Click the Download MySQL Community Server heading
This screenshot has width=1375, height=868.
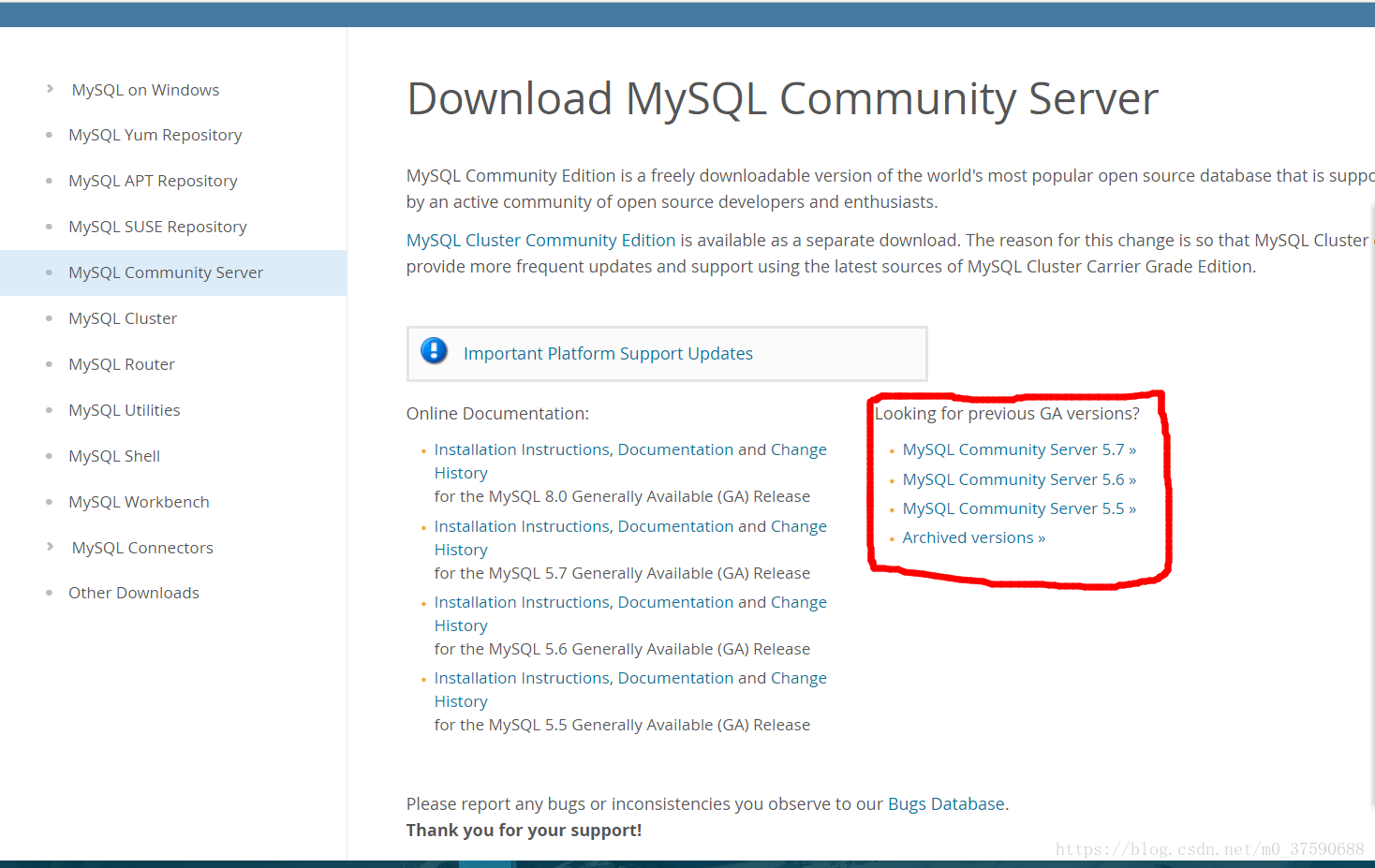[x=782, y=98]
